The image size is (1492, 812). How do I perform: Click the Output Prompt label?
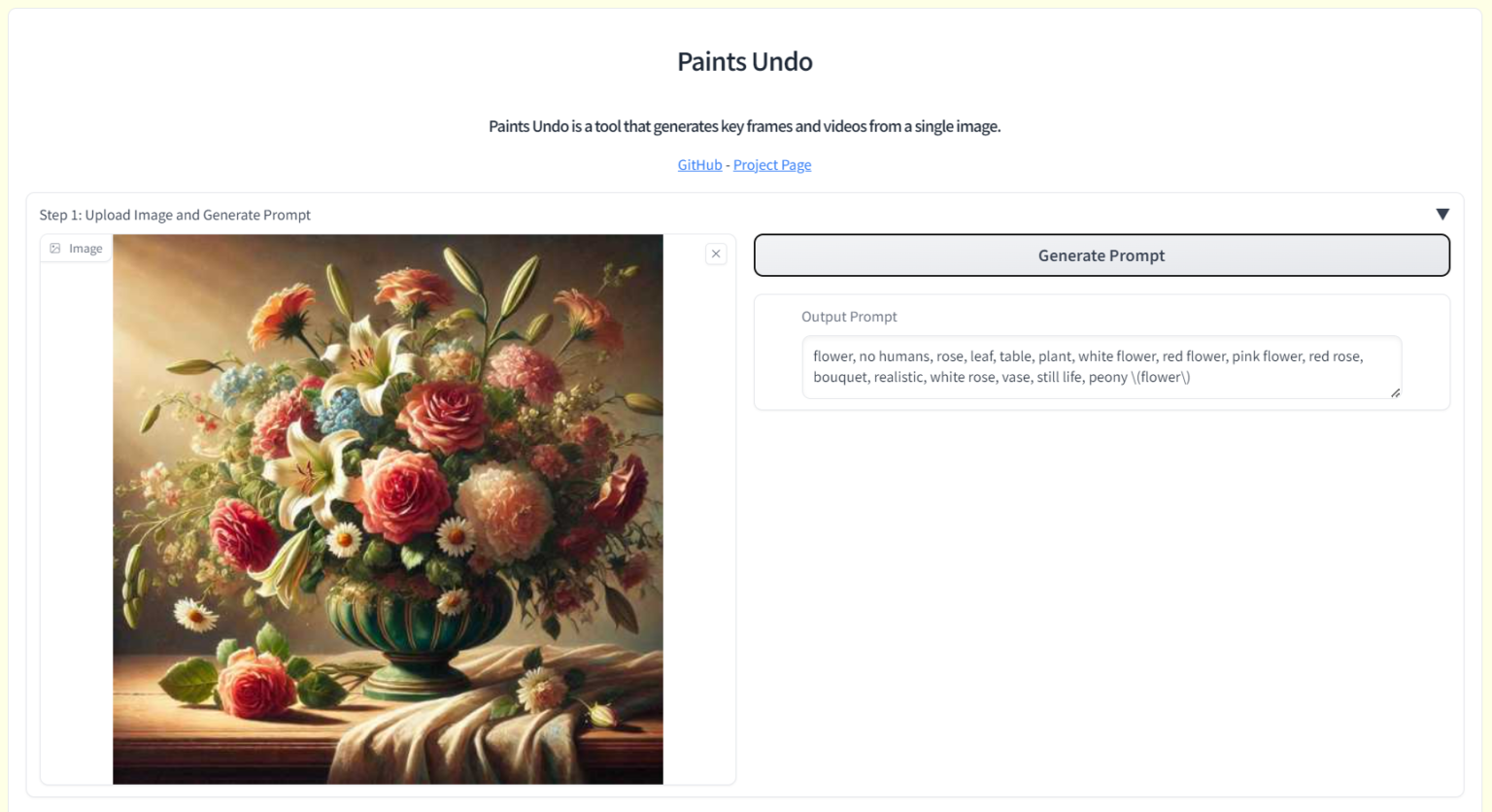click(849, 317)
